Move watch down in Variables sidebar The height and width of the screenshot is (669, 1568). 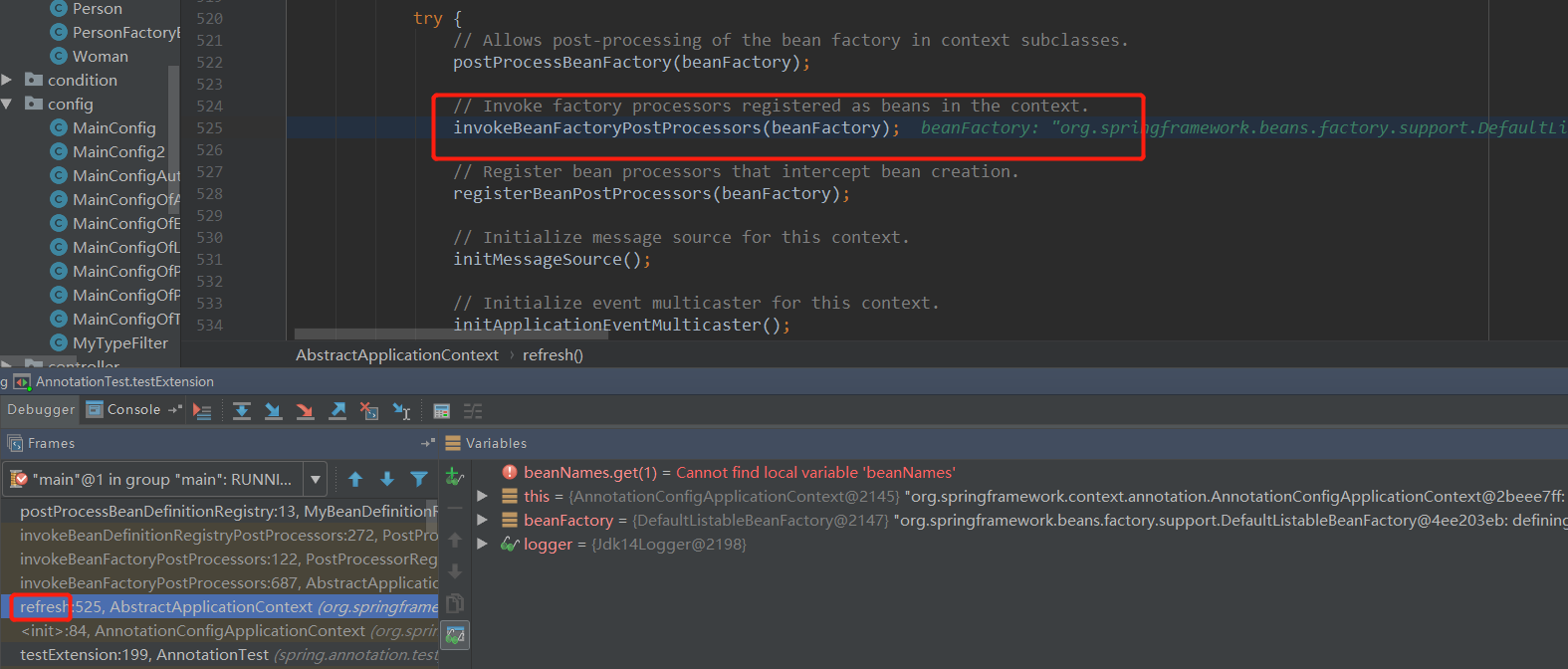click(x=455, y=571)
